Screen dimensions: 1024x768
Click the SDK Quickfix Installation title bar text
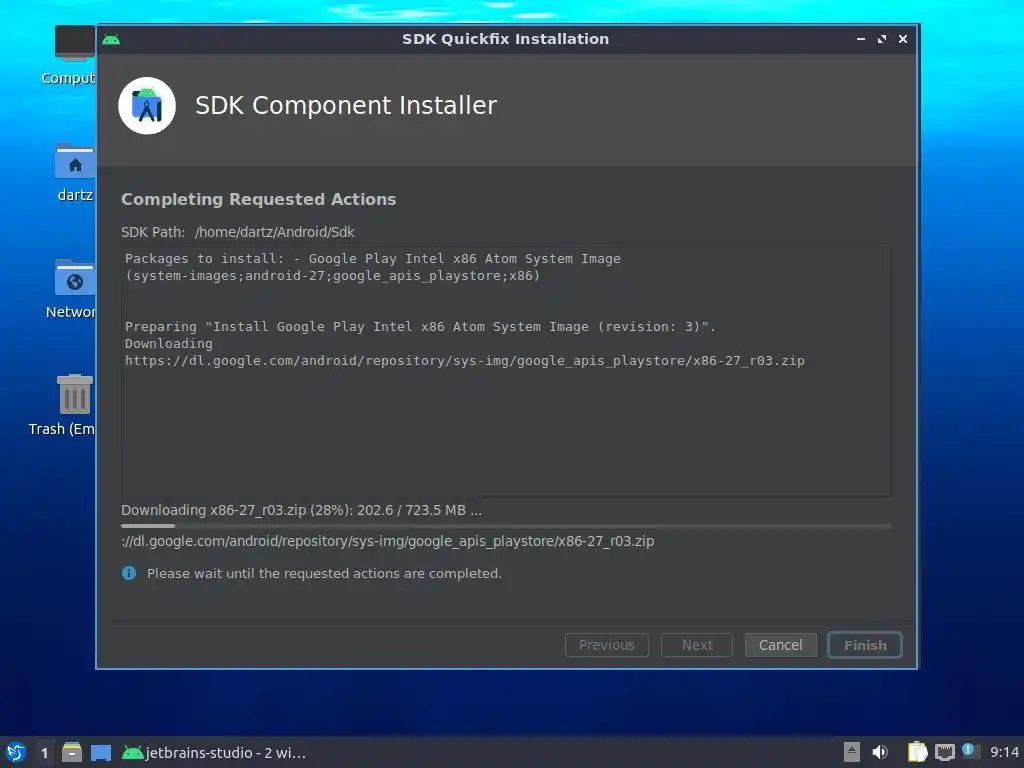(505, 39)
